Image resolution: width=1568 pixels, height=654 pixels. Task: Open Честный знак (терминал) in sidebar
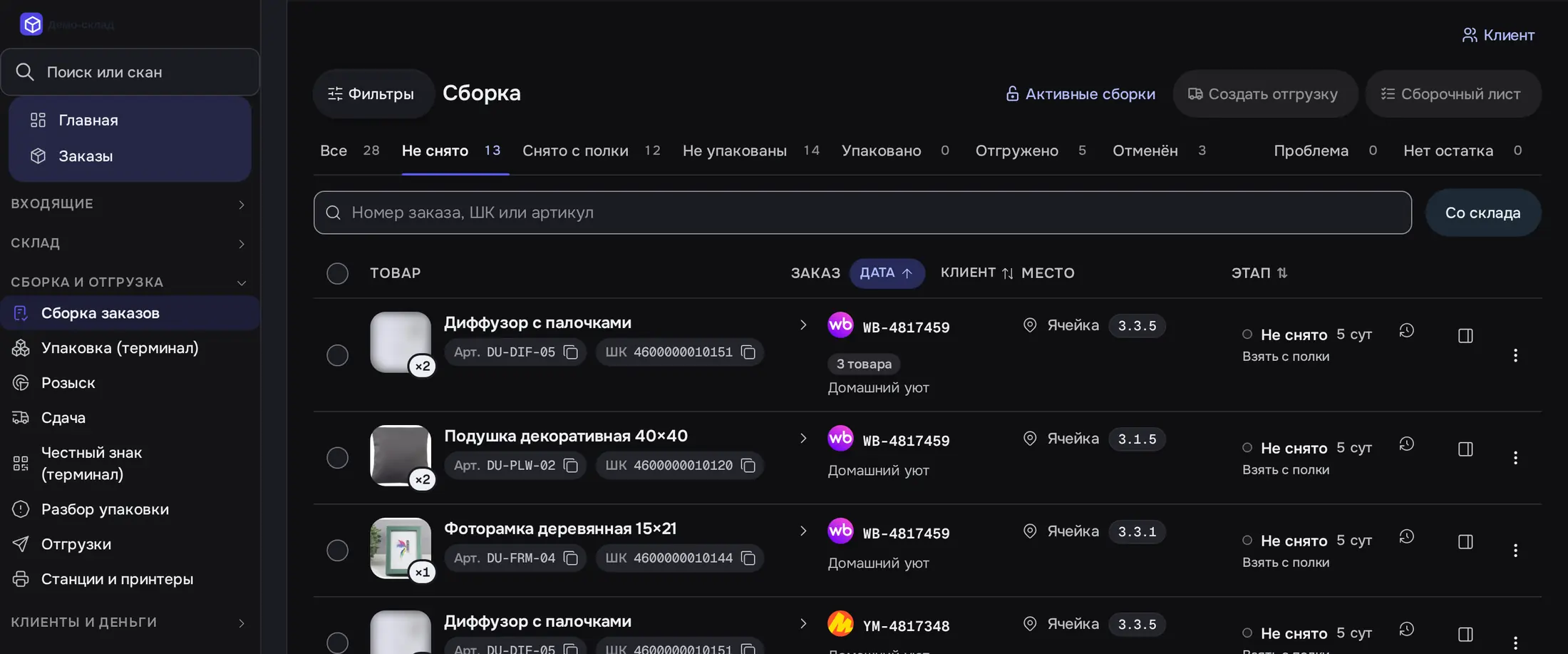click(x=130, y=464)
